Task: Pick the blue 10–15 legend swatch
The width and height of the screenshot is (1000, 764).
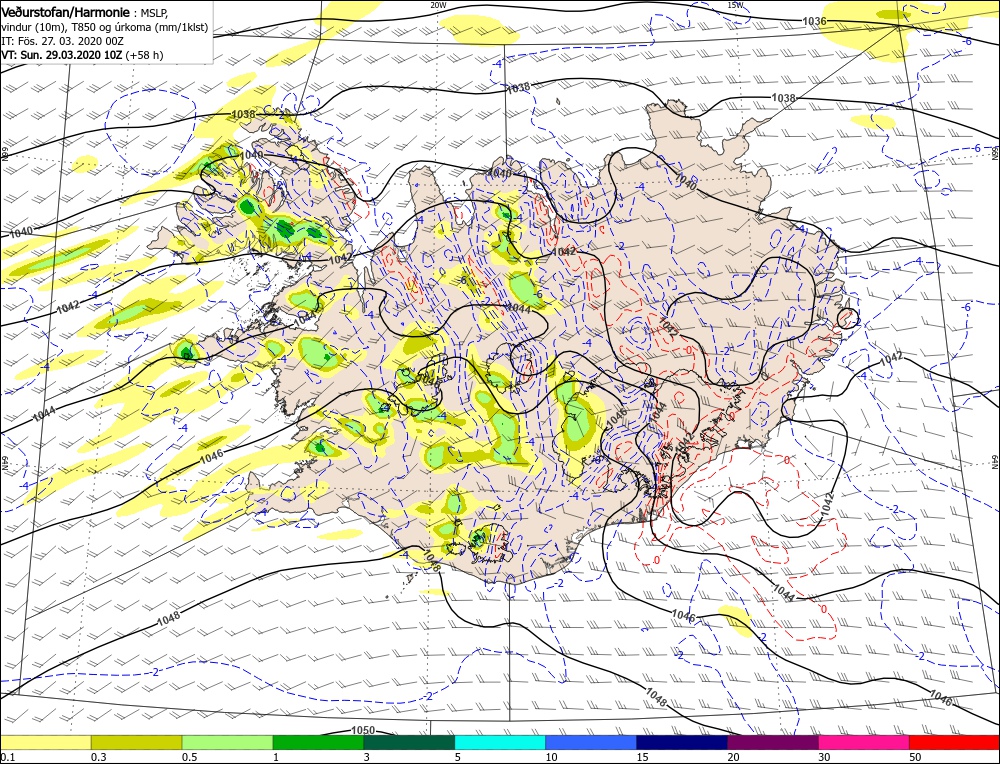Action: tap(591, 742)
